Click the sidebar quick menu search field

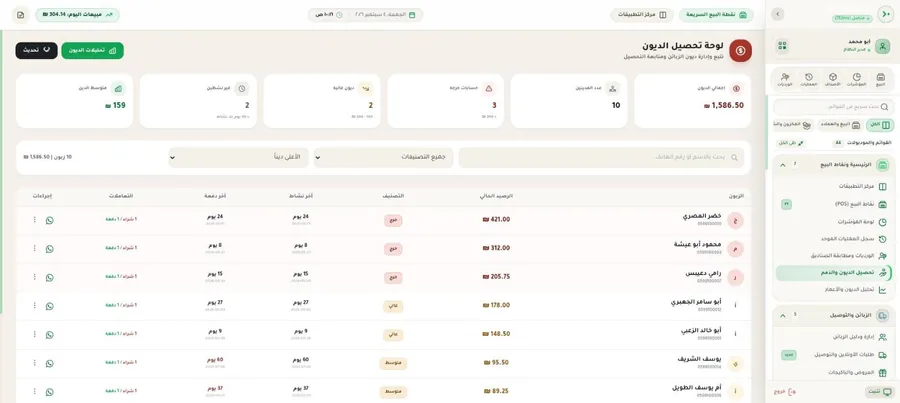pyautogui.click(x=833, y=107)
